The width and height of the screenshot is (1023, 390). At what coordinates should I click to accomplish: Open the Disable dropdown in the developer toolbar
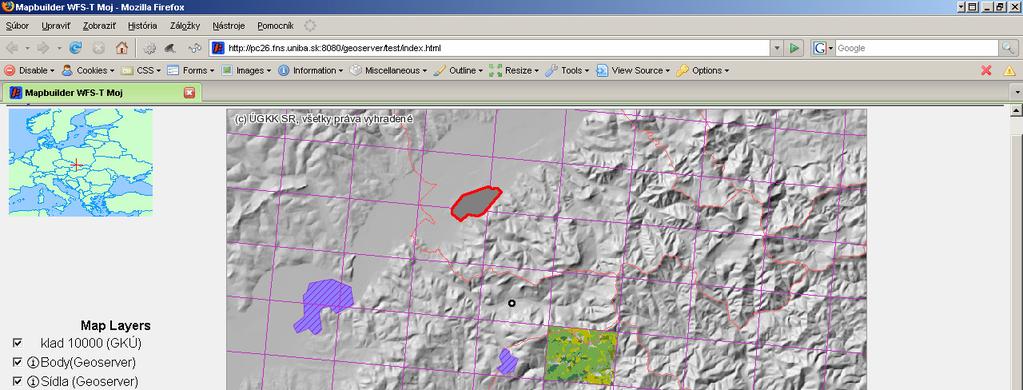[x=30, y=70]
